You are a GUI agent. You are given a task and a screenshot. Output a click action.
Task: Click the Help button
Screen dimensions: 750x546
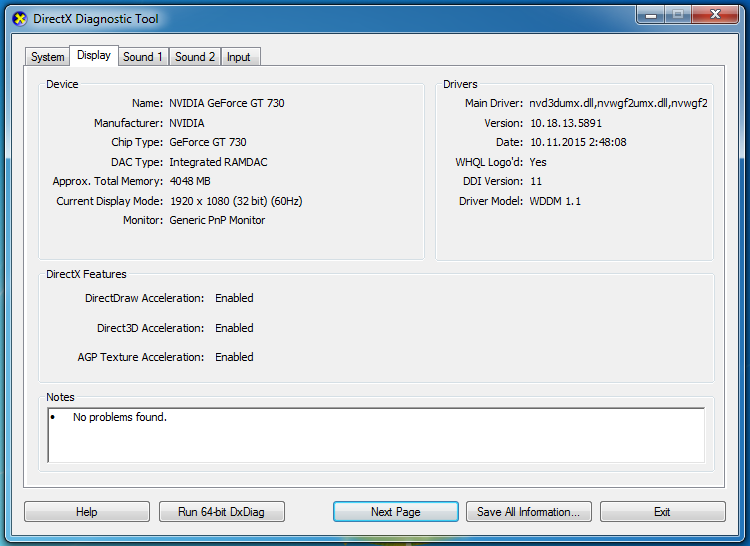[x=87, y=512]
